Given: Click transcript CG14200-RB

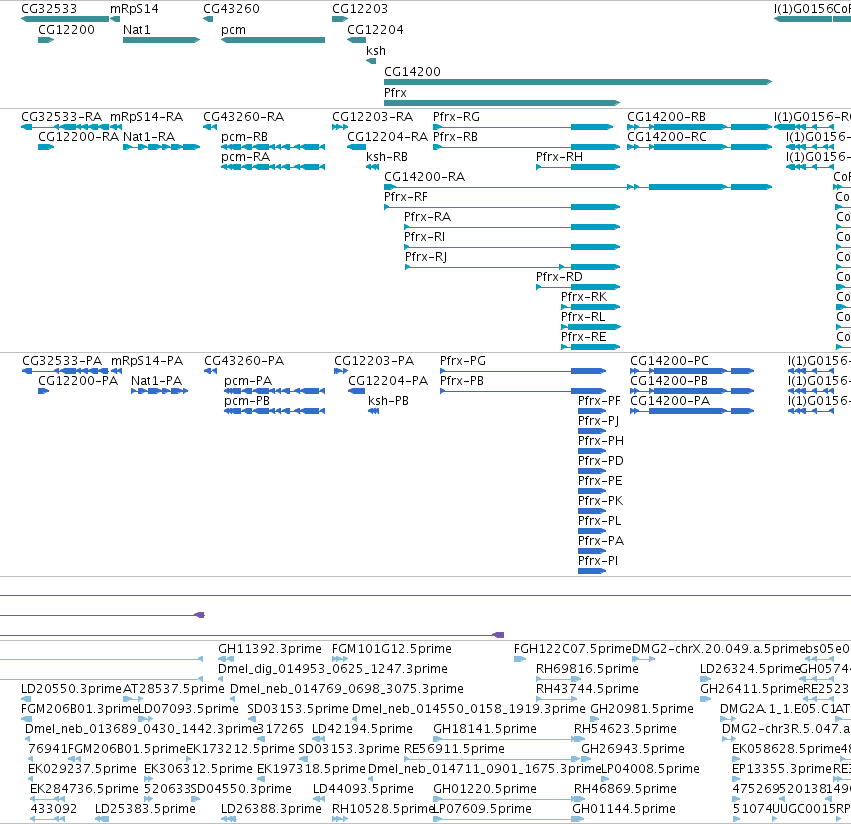Looking at the screenshot, I should [x=700, y=127].
